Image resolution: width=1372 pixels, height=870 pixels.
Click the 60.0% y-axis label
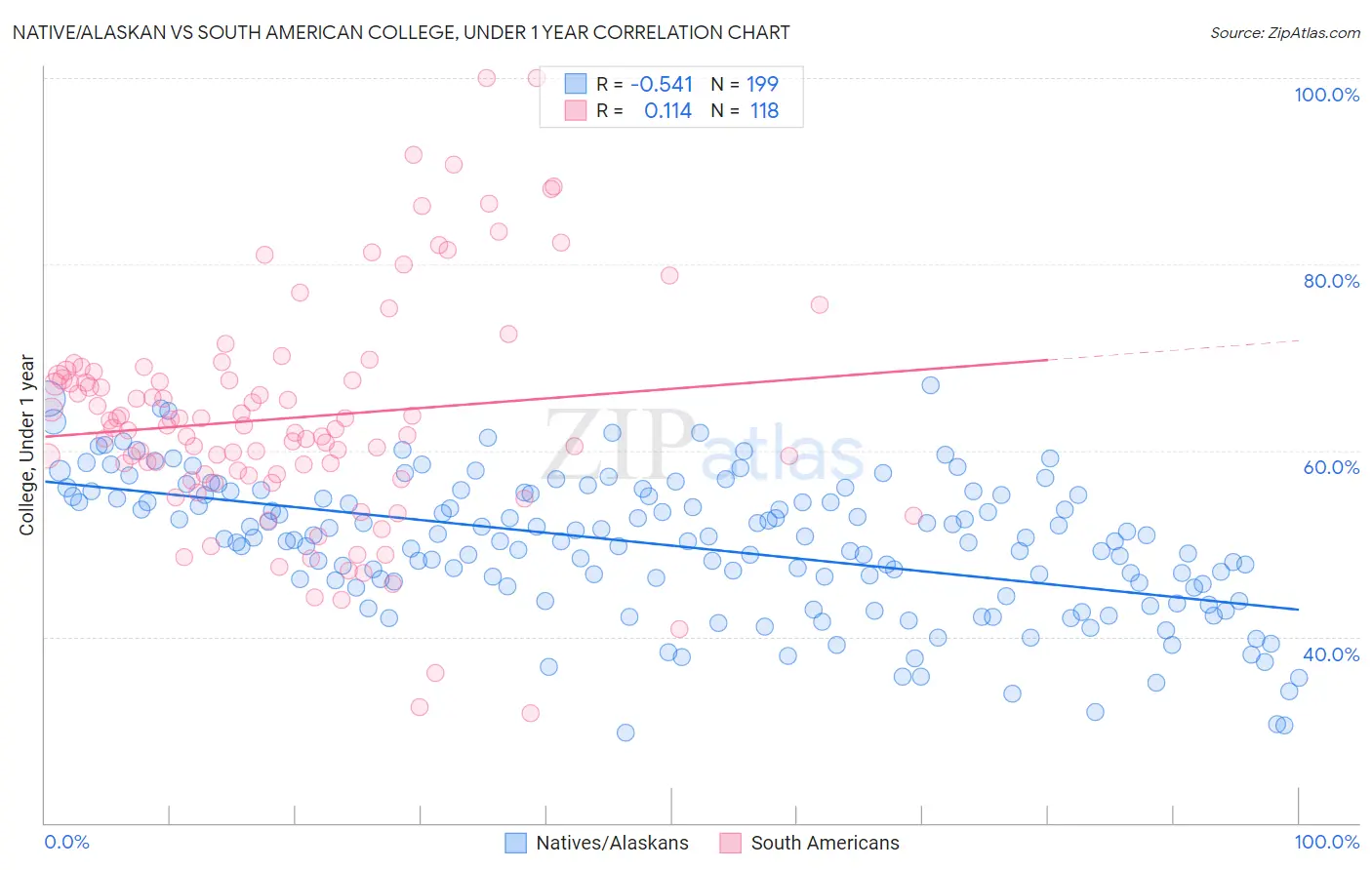pyautogui.click(x=1331, y=467)
